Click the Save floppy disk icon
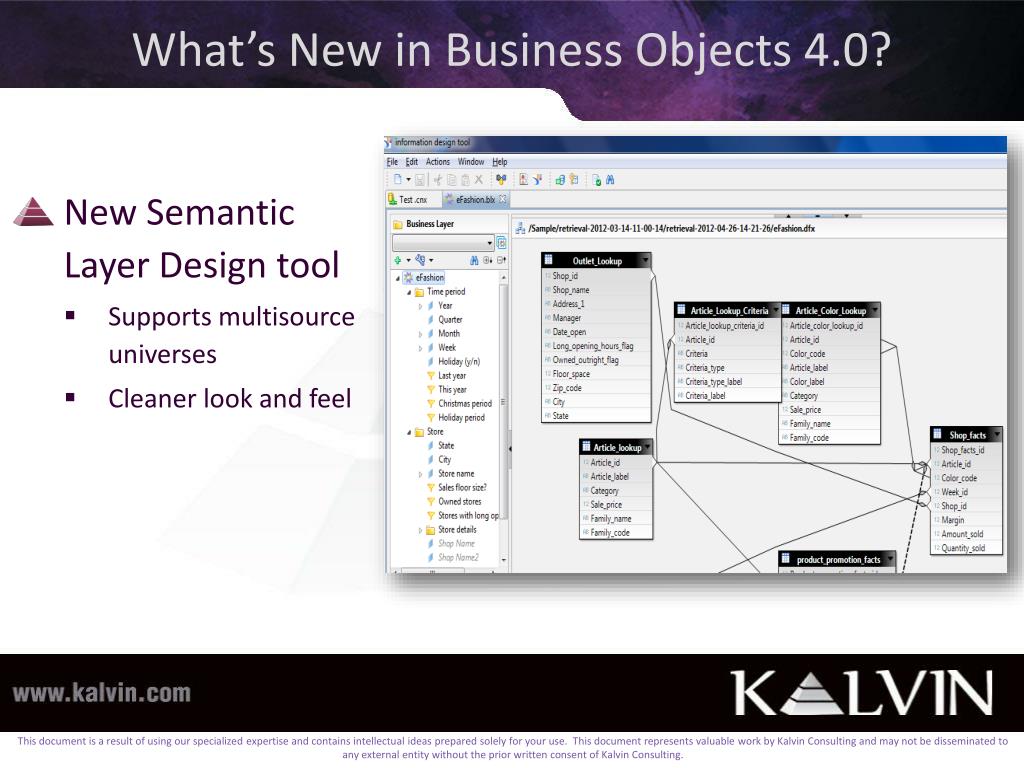 [x=420, y=180]
